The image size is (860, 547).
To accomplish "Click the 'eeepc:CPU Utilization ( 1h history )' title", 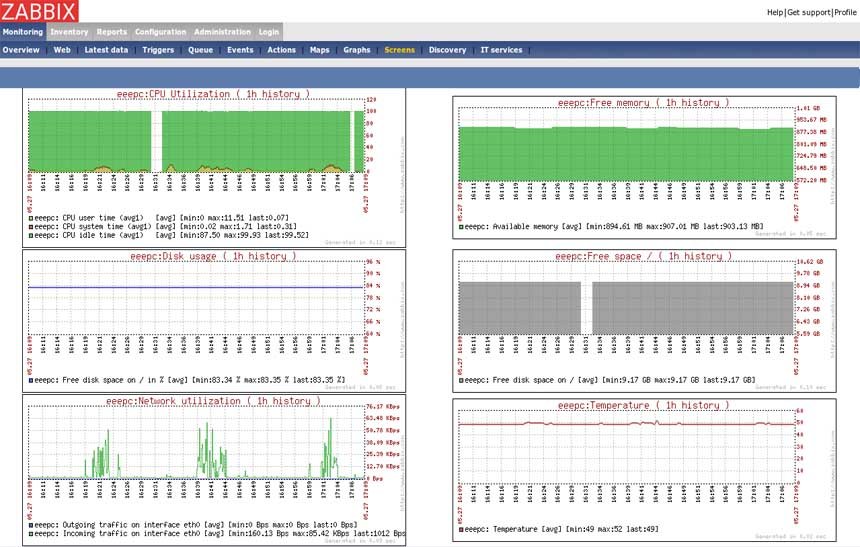I will coord(213,94).
